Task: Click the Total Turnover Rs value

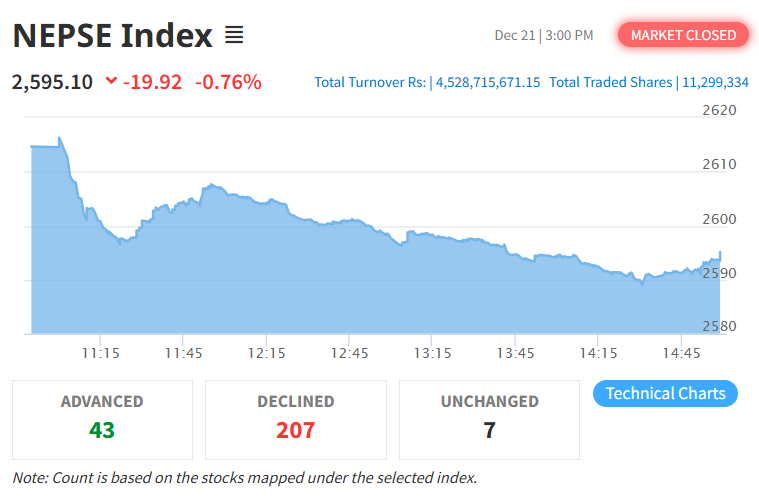Action: coord(488,82)
